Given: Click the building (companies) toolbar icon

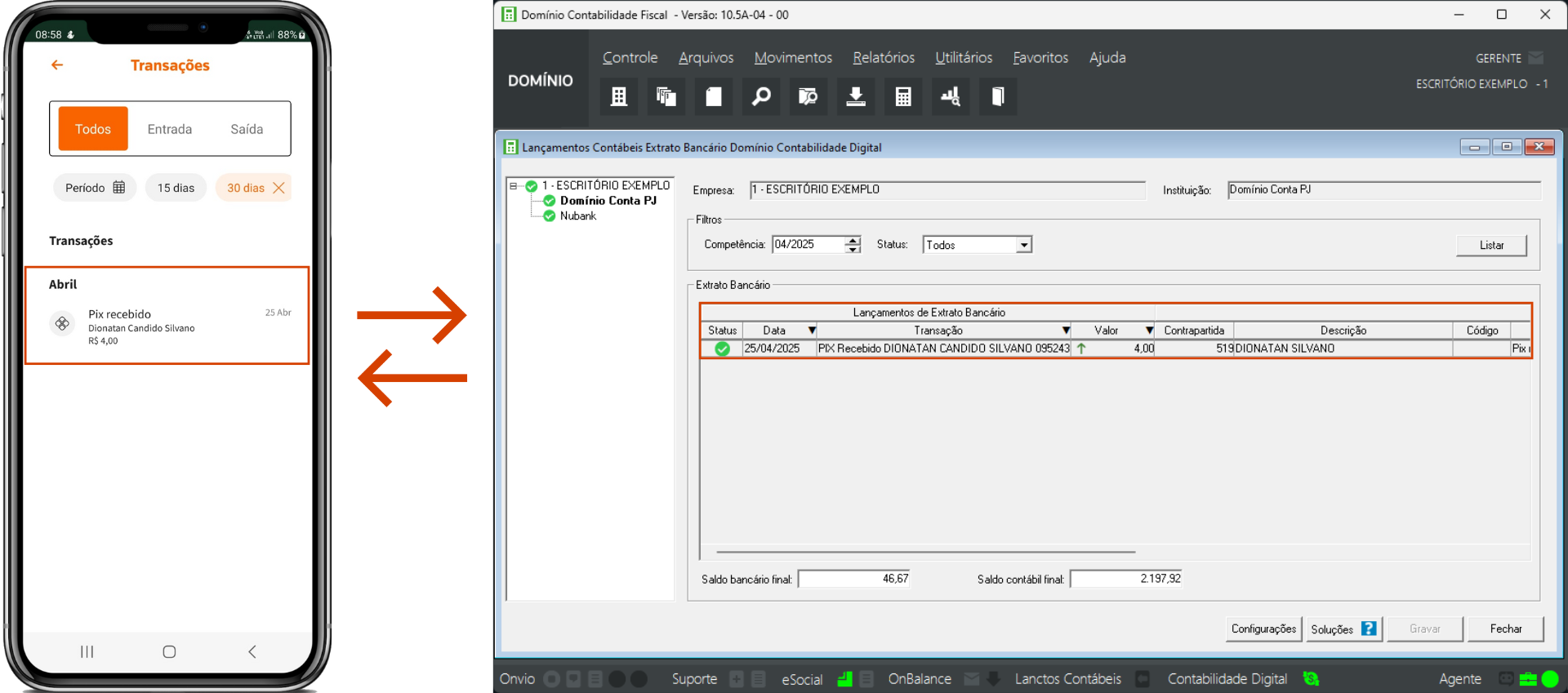Looking at the screenshot, I should [x=619, y=96].
